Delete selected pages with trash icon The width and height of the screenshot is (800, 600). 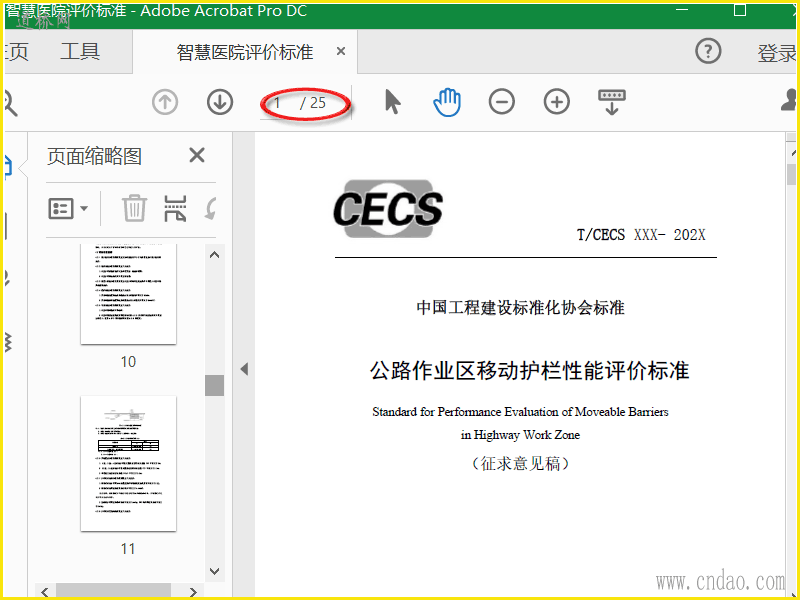[x=135, y=208]
